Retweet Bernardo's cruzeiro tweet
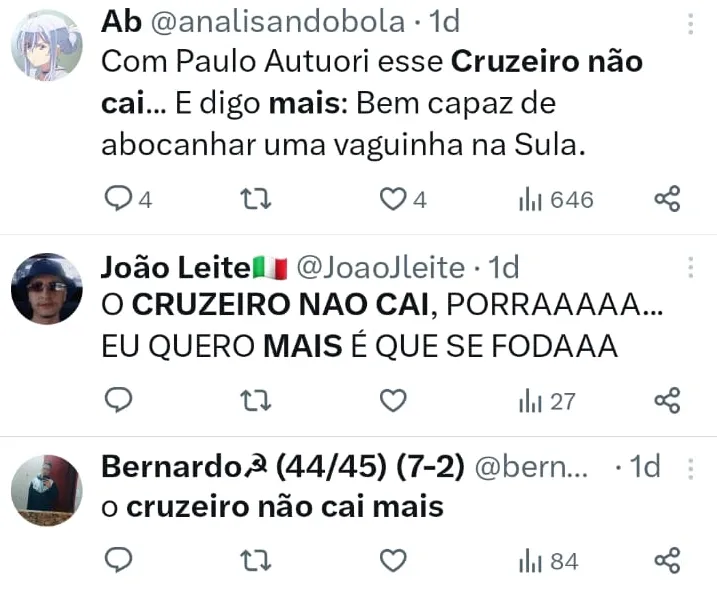 [256, 561]
